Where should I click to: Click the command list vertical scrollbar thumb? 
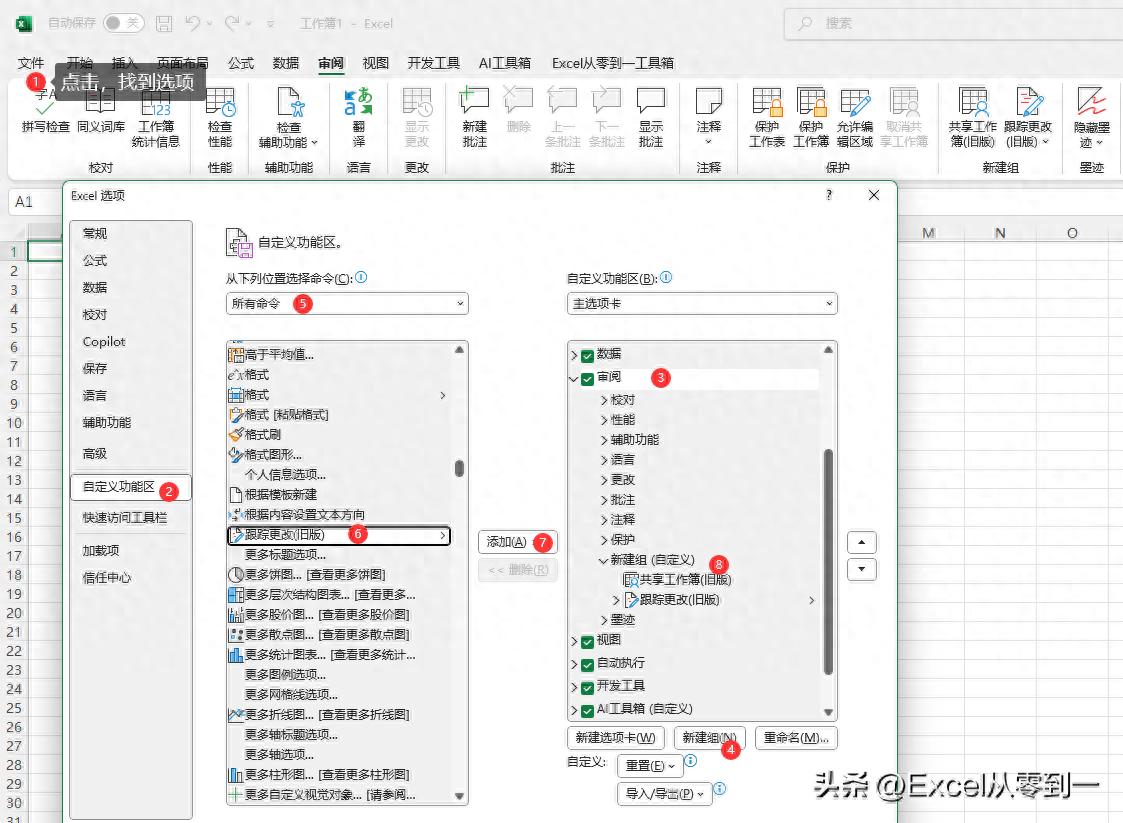click(x=459, y=468)
